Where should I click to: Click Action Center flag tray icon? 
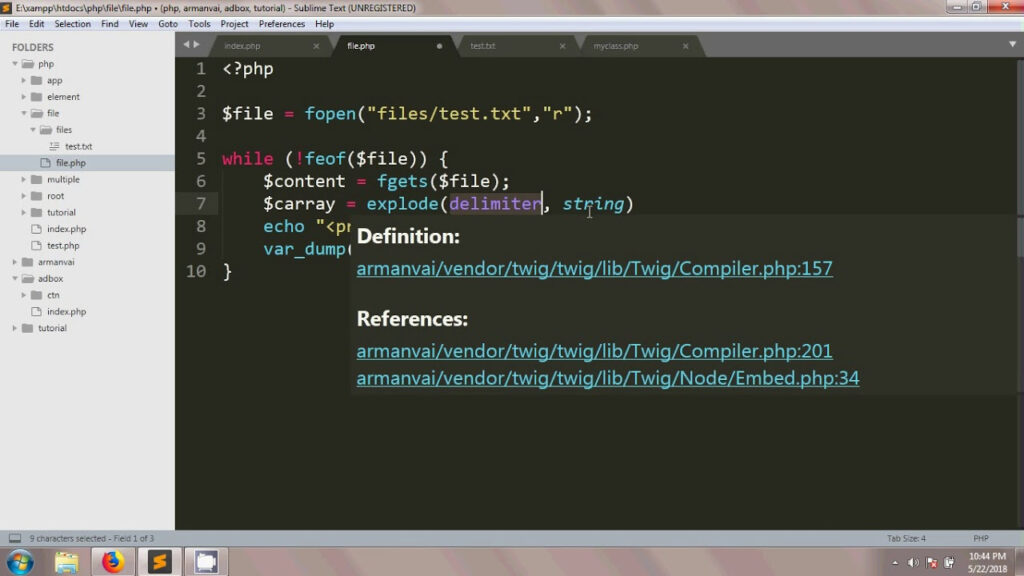pos(932,563)
